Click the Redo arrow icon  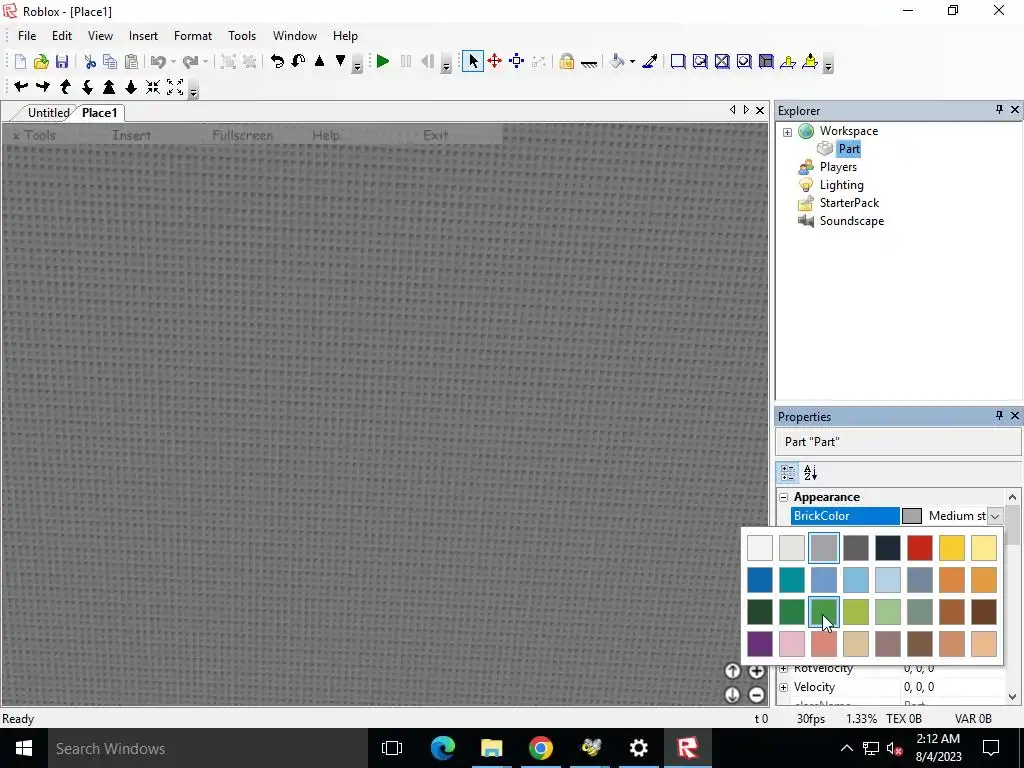(x=190, y=61)
